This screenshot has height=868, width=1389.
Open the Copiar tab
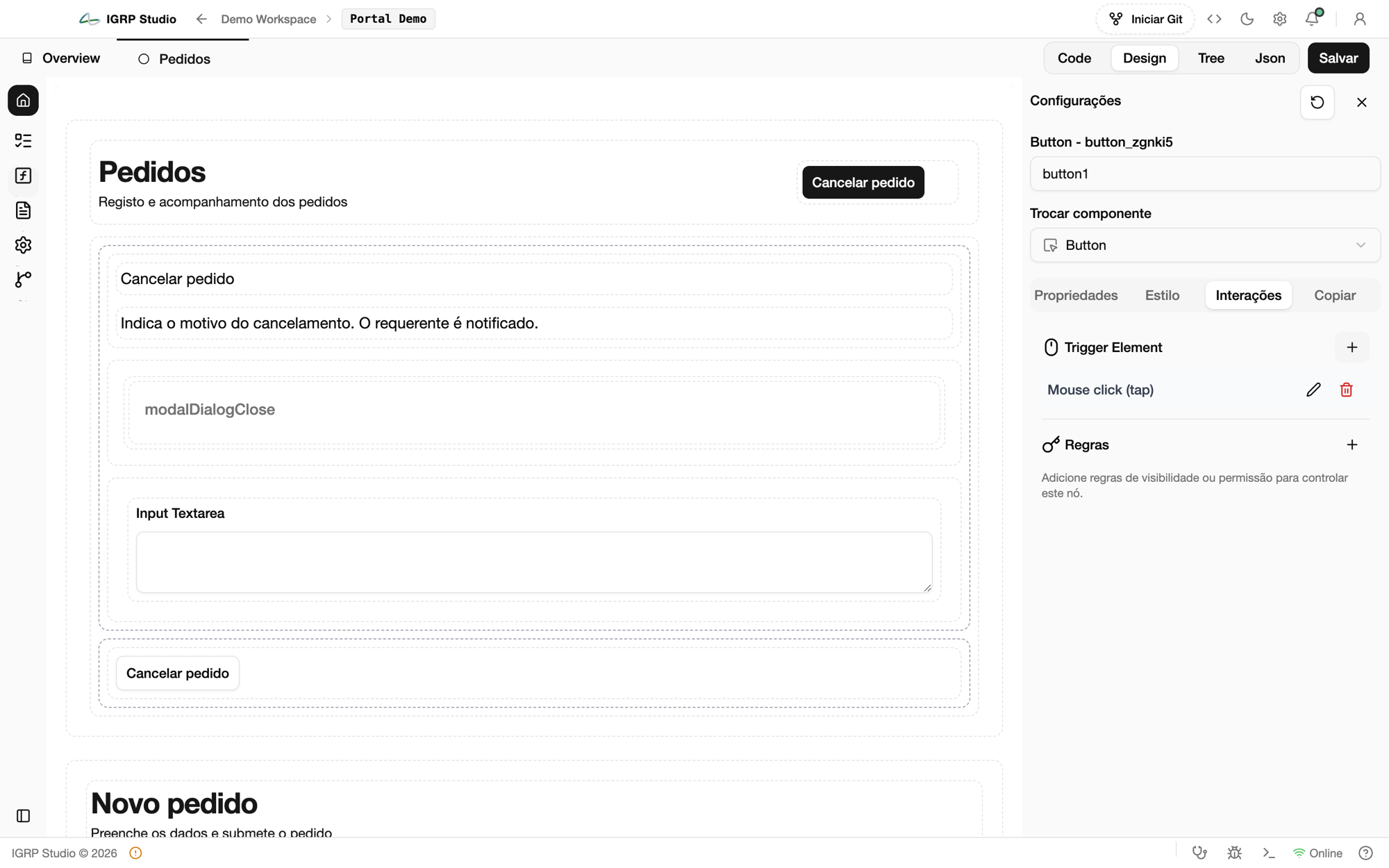pyautogui.click(x=1334, y=295)
